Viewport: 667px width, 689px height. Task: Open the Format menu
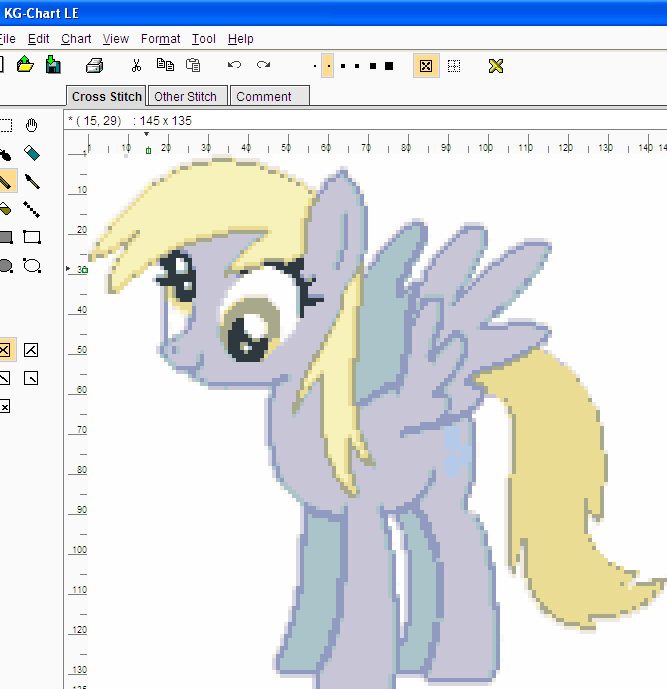pyautogui.click(x=160, y=39)
